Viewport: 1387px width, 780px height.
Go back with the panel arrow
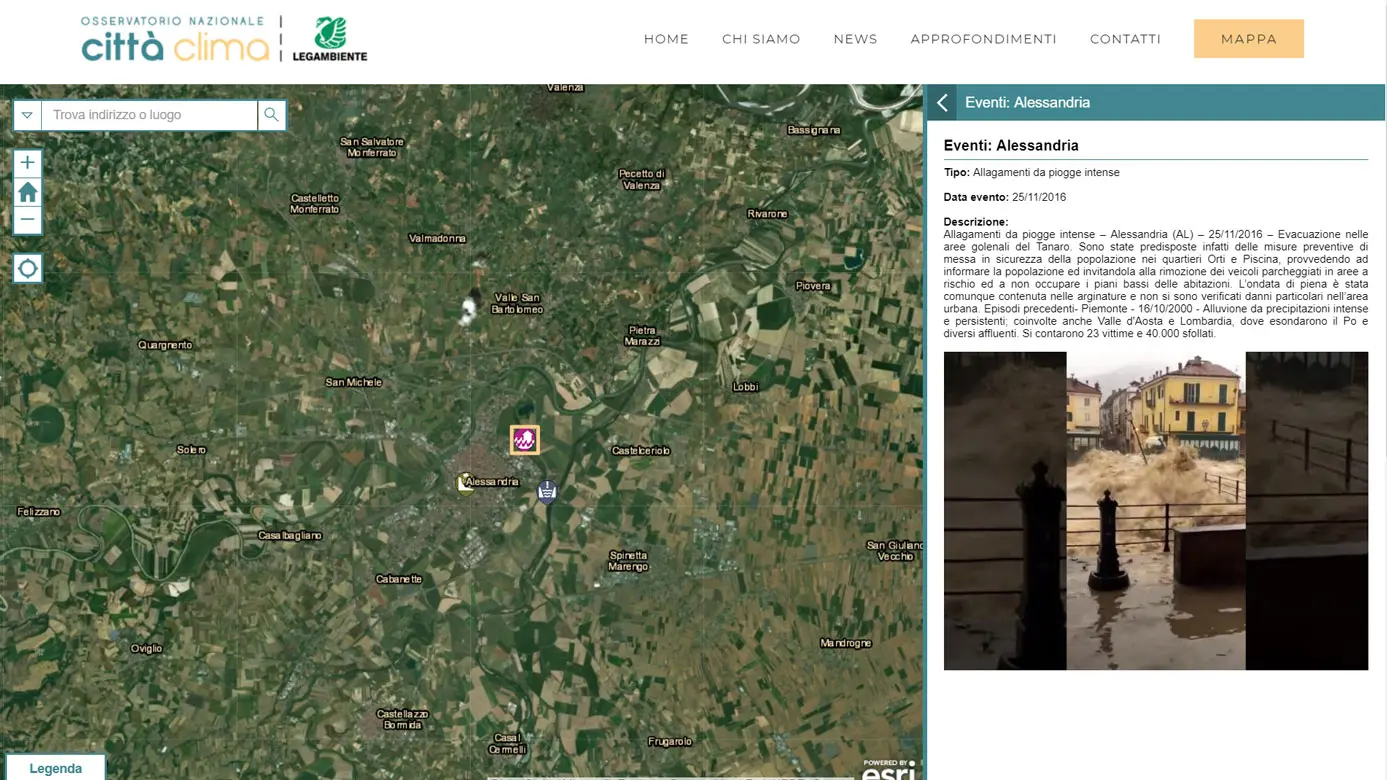click(x=942, y=103)
